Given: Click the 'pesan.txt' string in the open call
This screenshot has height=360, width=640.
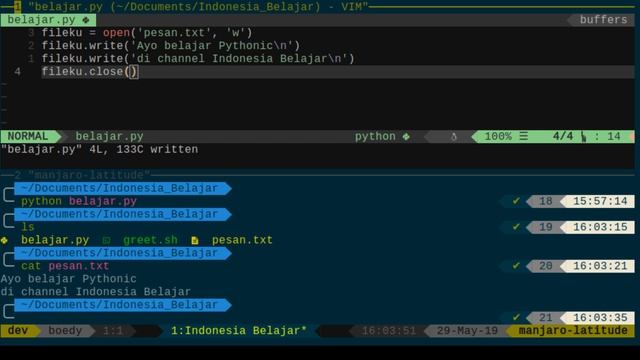Looking at the screenshot, I should 174,33.
